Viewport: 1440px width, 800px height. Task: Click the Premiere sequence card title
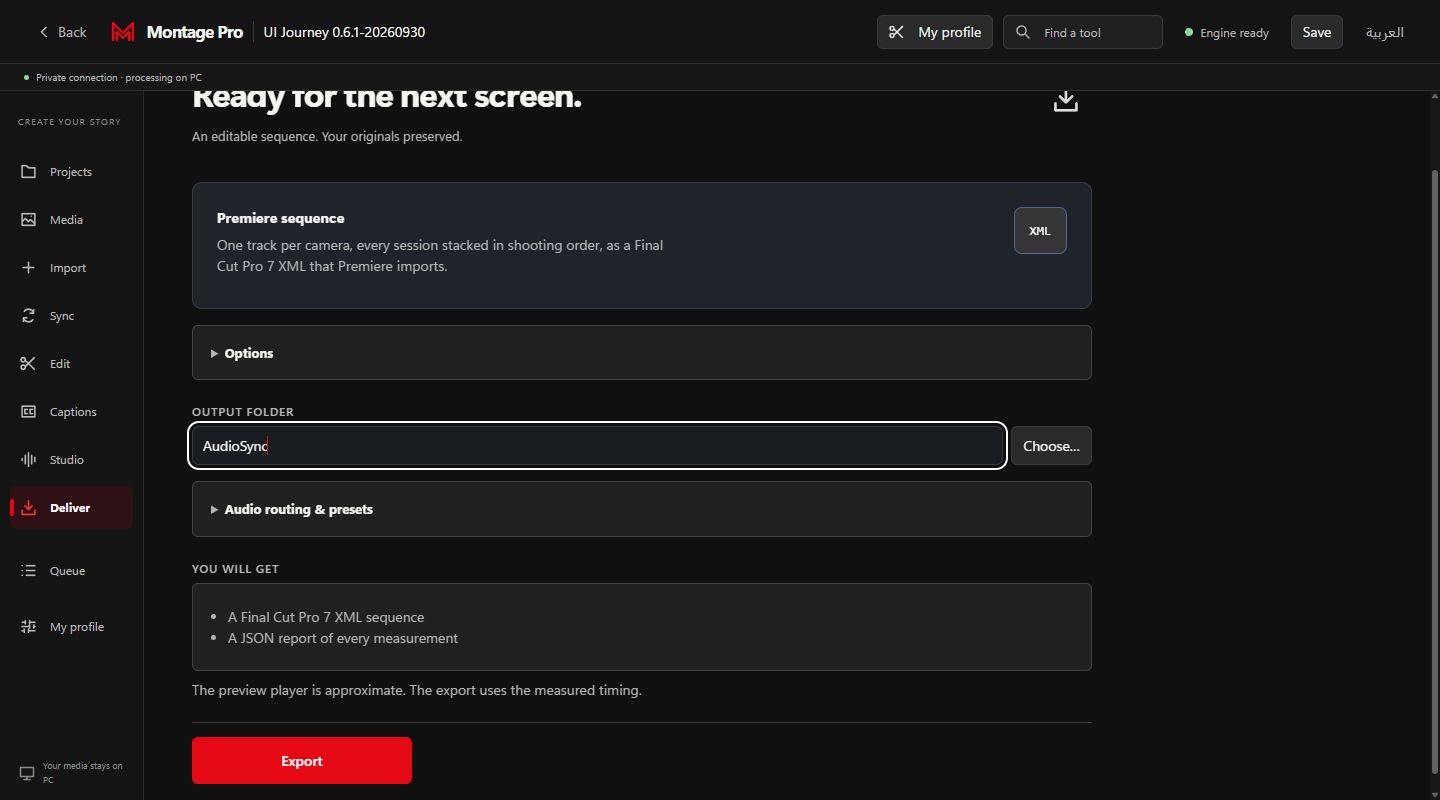pos(280,218)
